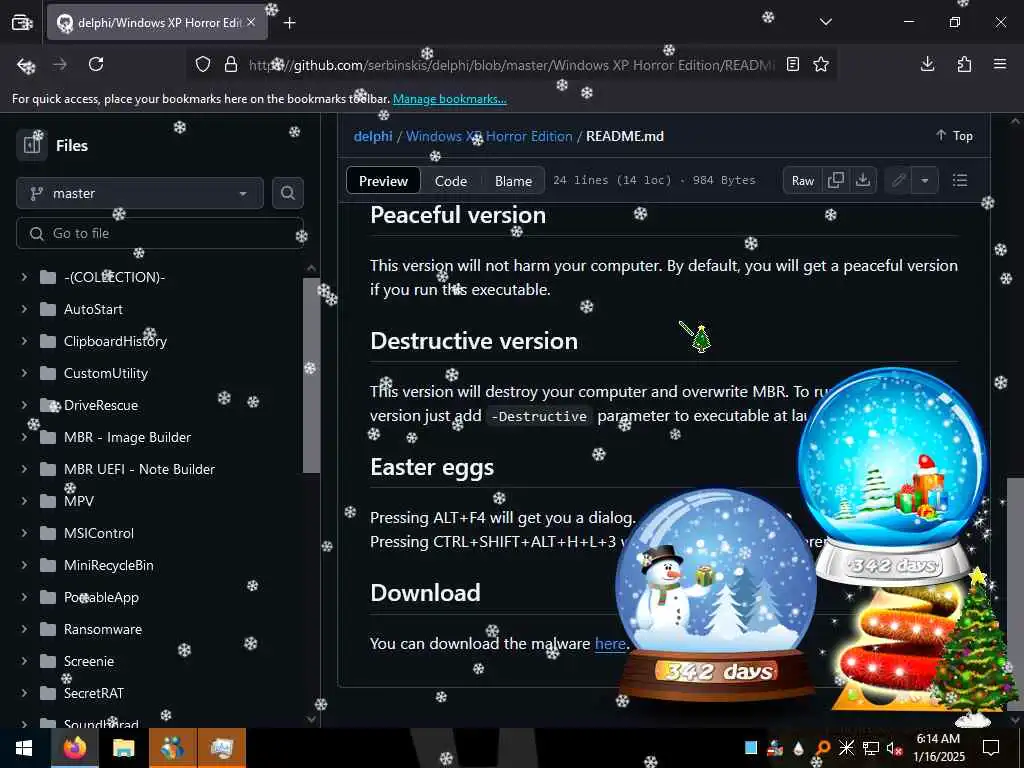Open the README outline list icon
This screenshot has height=768, width=1024.
(960, 180)
